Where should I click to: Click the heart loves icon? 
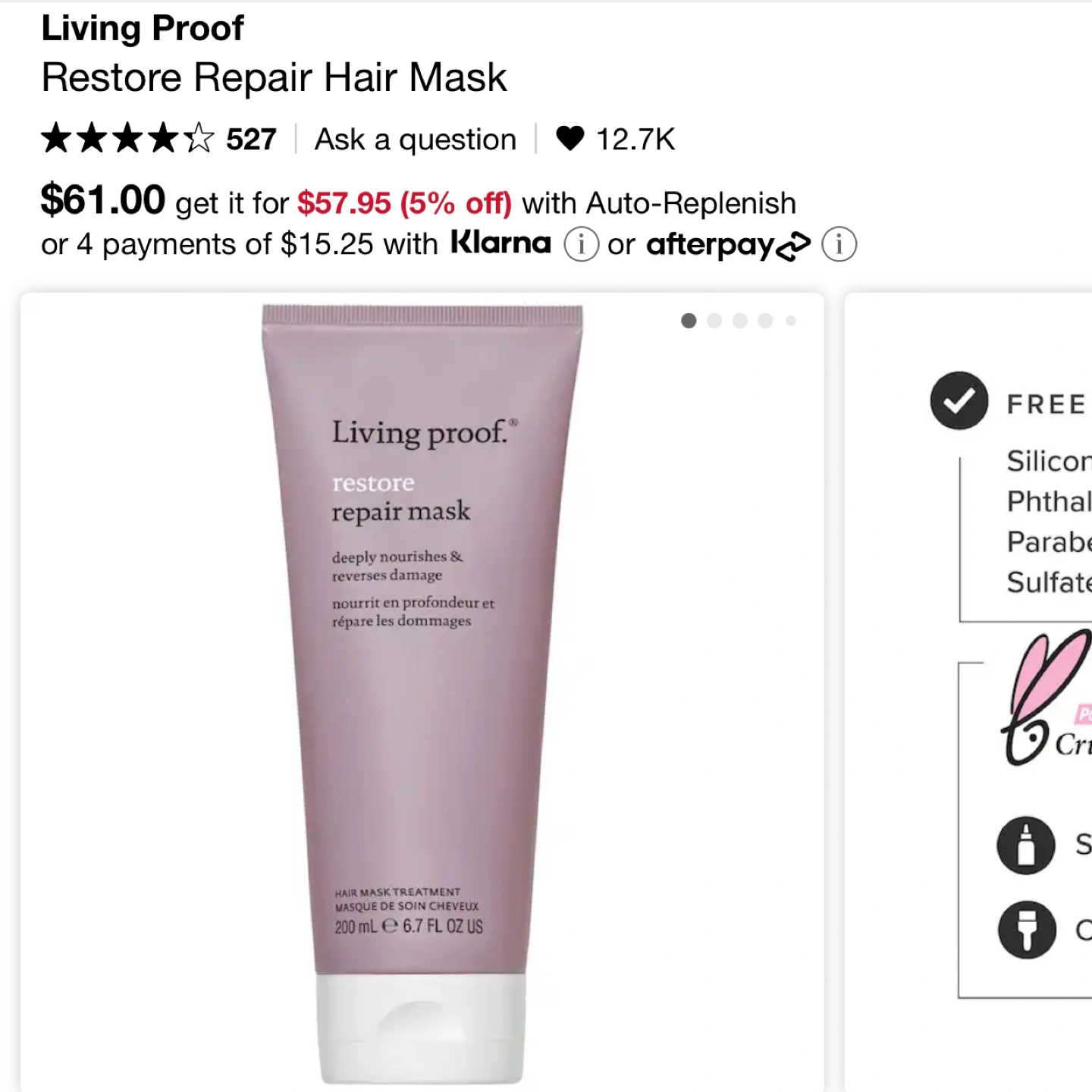(570, 139)
